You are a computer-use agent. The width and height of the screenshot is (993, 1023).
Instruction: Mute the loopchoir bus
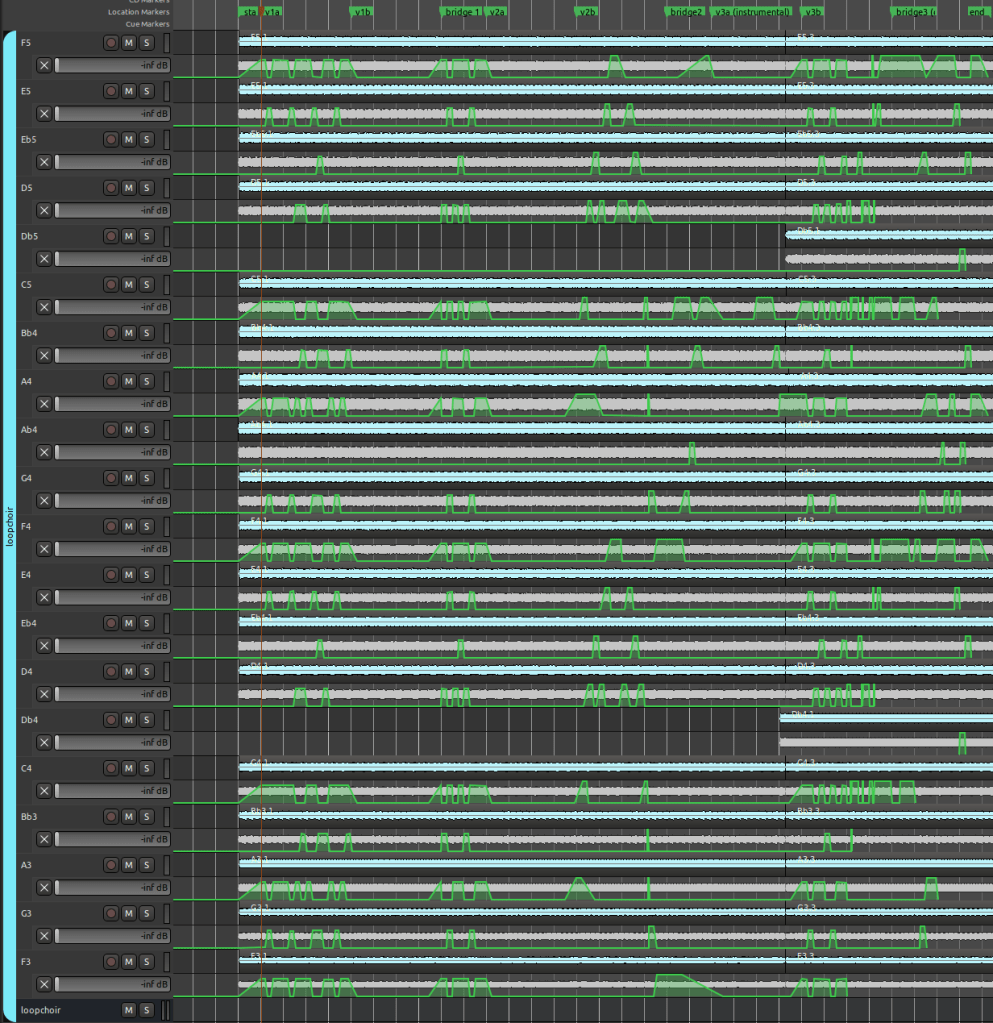point(128,1010)
